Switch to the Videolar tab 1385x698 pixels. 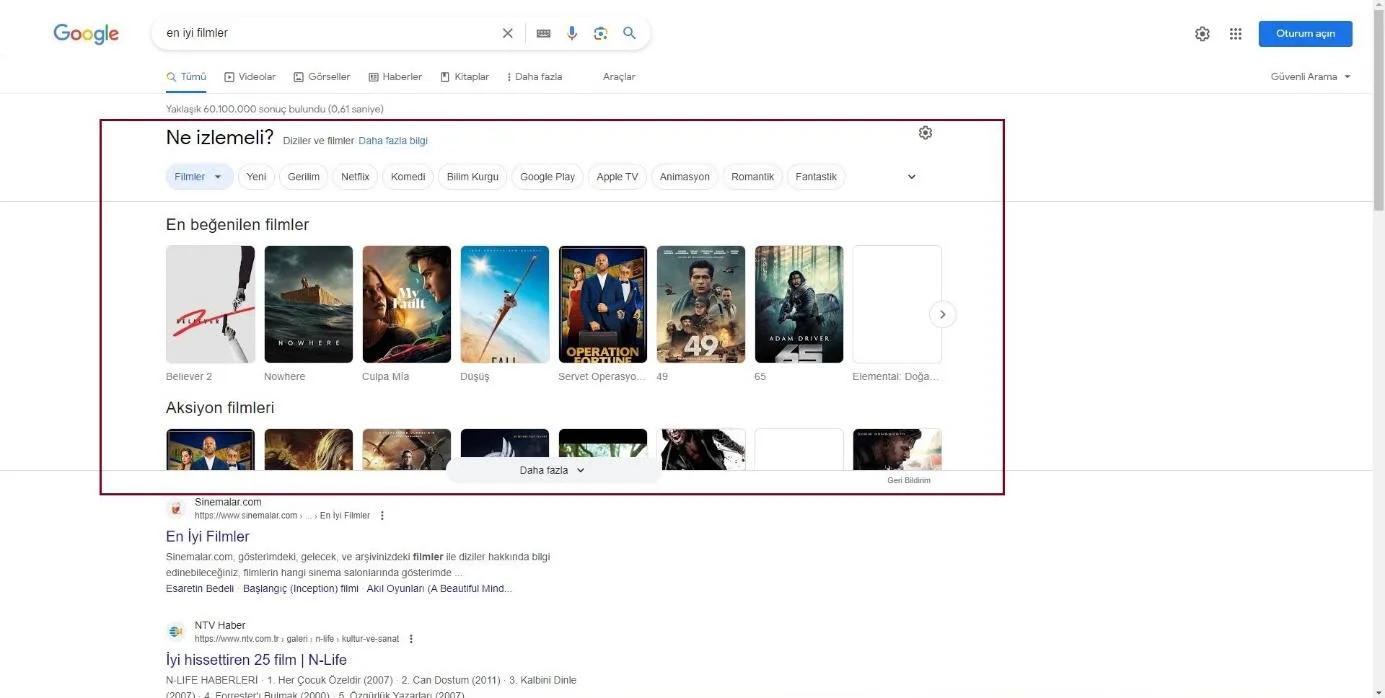pos(250,77)
